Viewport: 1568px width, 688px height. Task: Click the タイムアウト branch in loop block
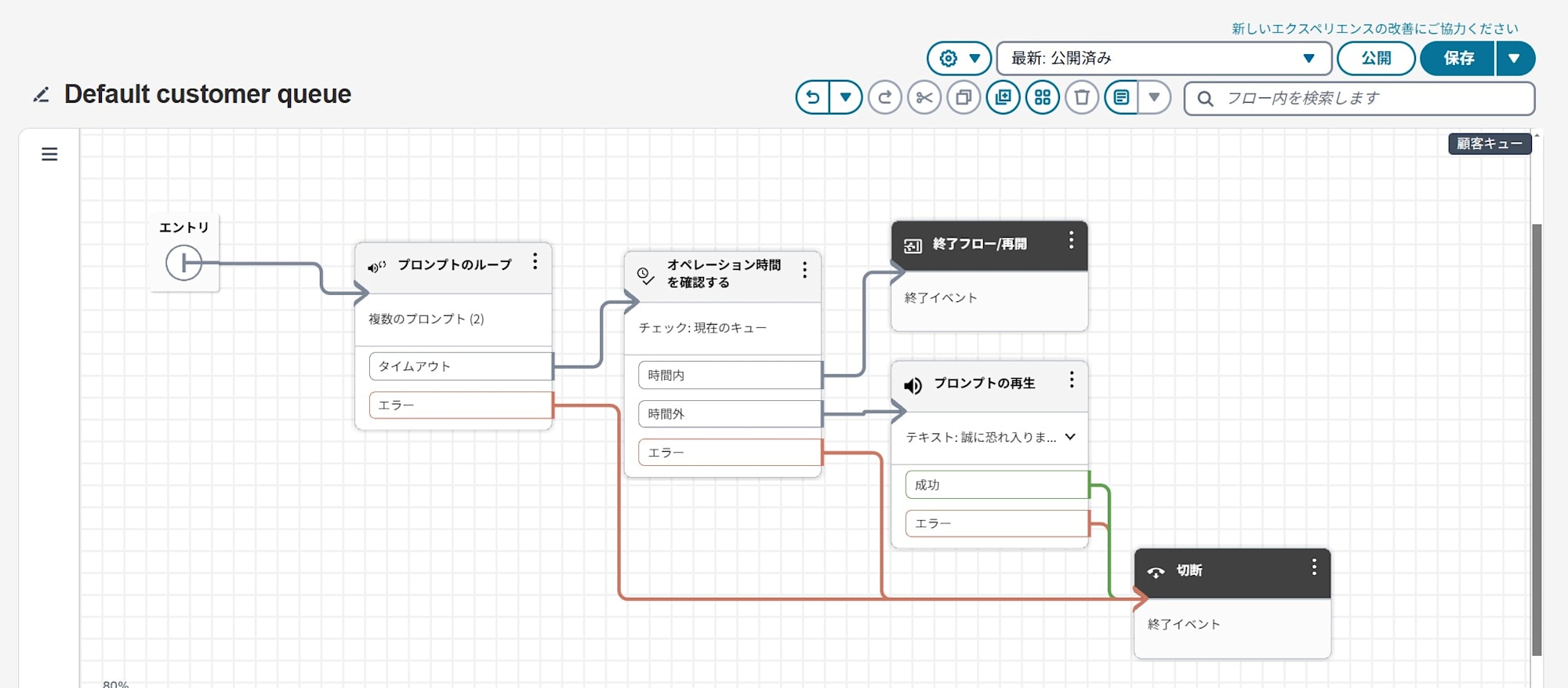tap(461, 366)
